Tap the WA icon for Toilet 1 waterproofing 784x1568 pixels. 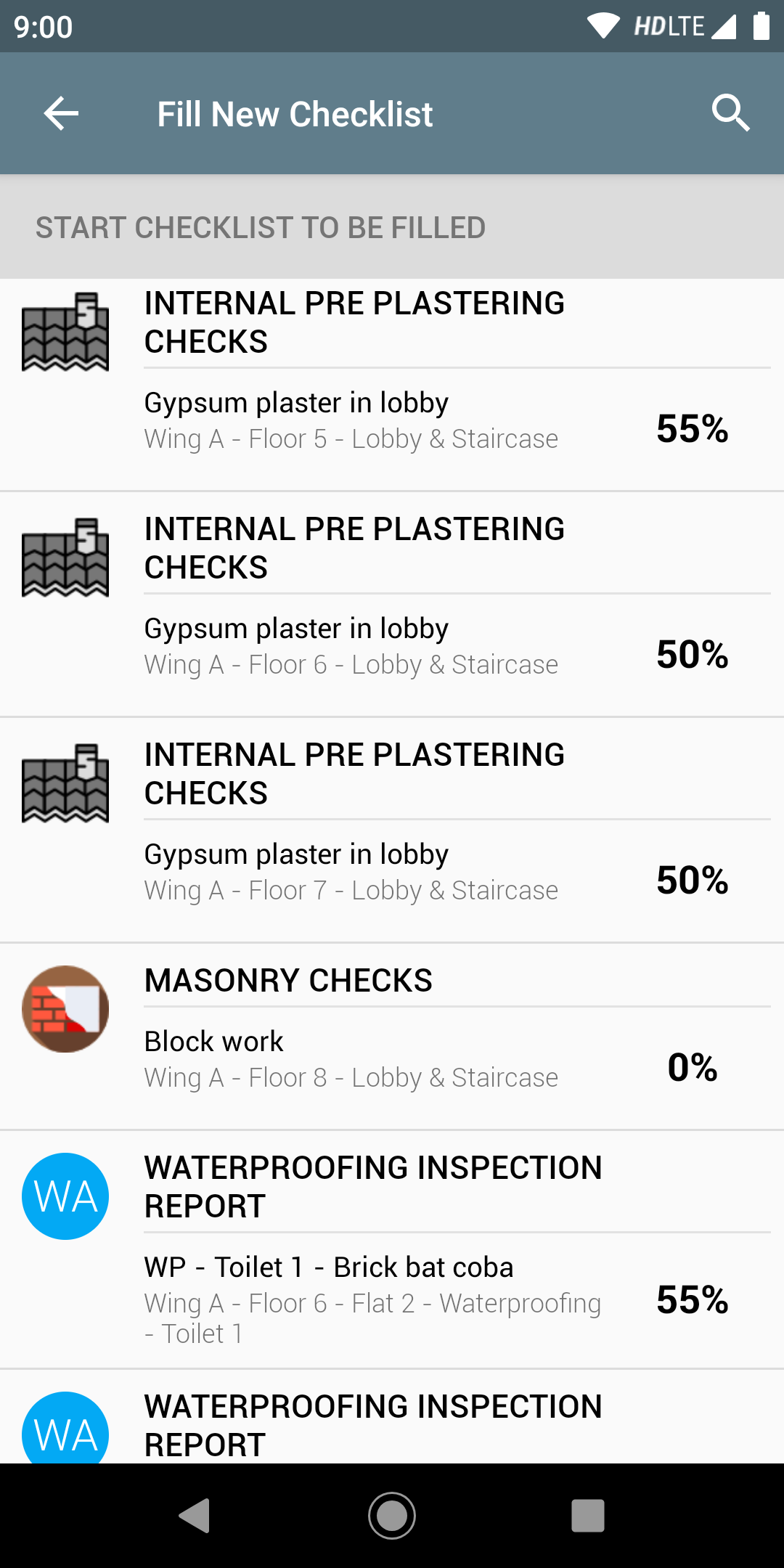[65, 1196]
